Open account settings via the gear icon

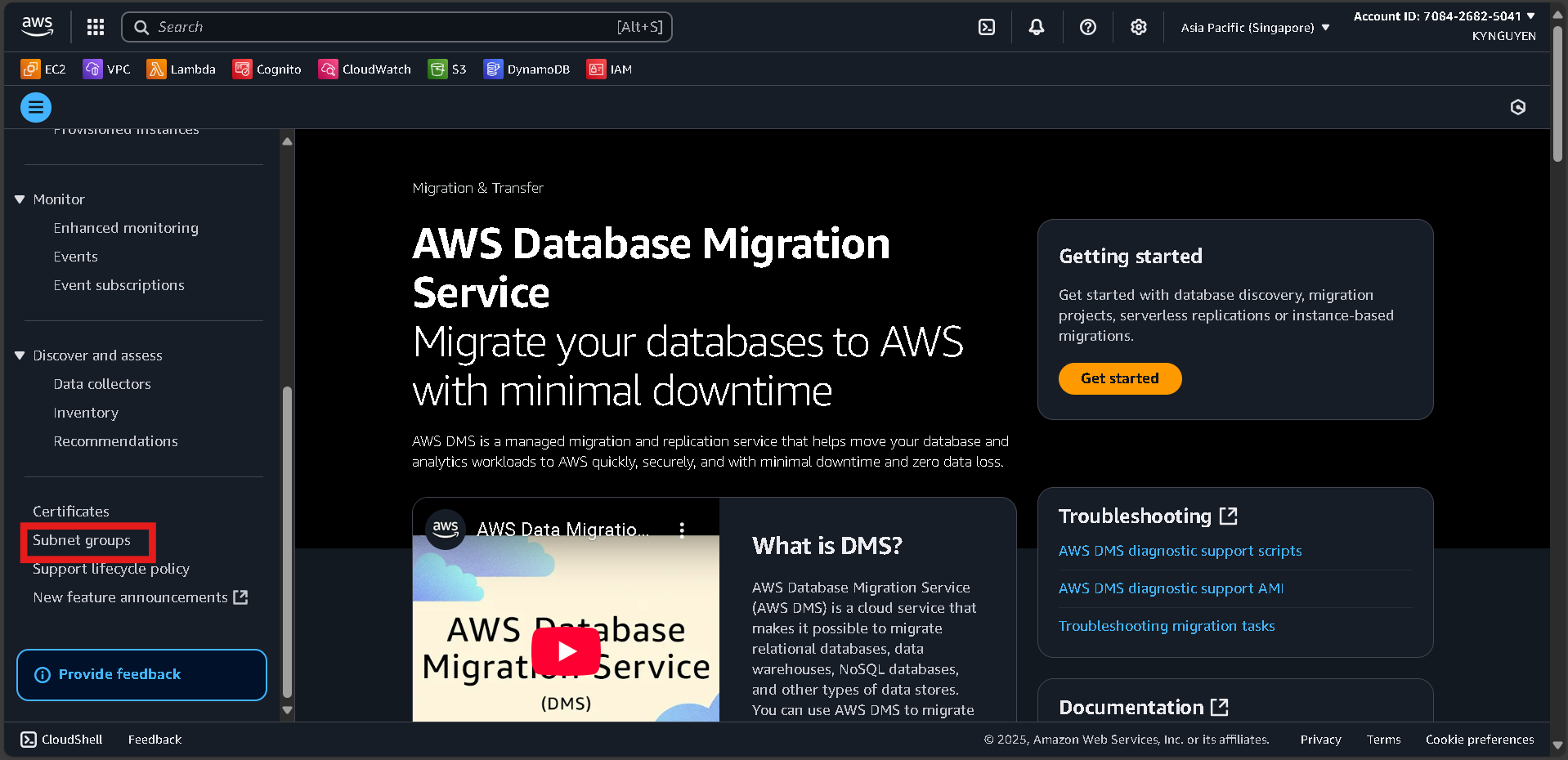pyautogui.click(x=1138, y=26)
